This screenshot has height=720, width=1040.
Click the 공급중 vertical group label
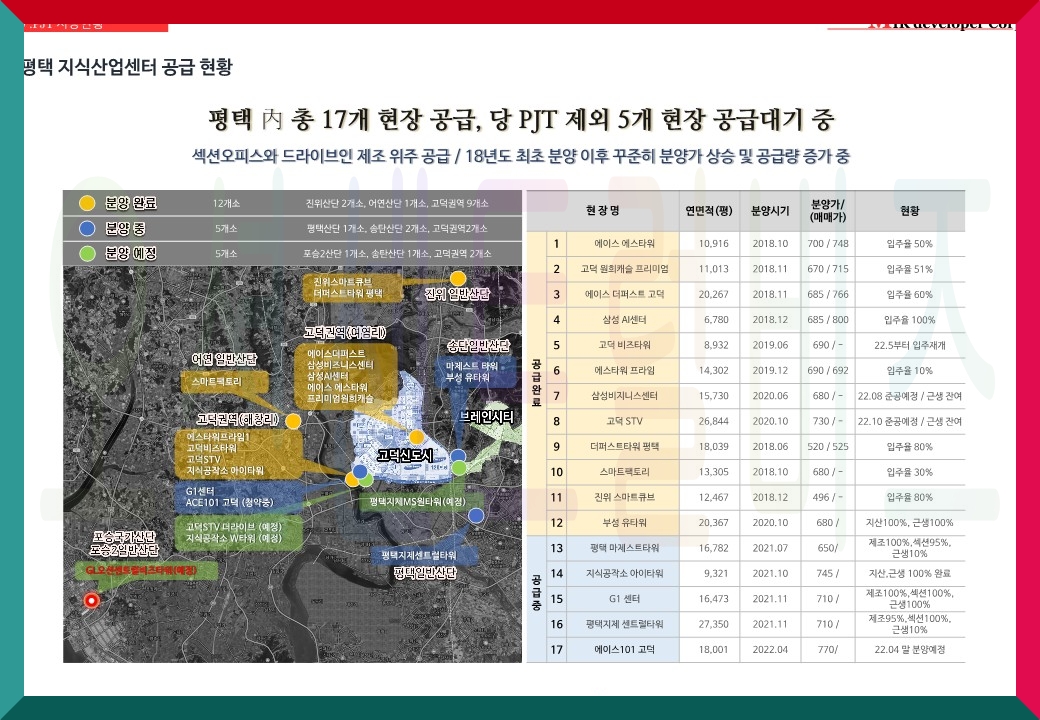click(536, 592)
